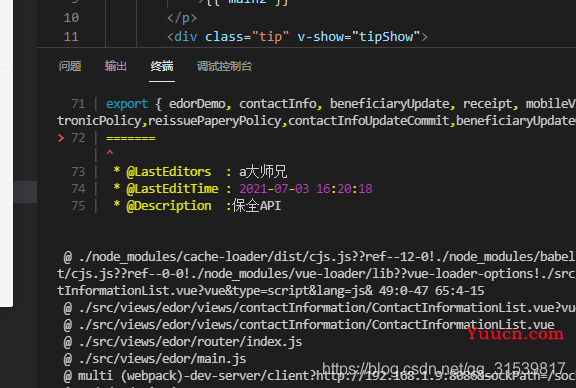Open the 调试控制台 debug console tab
The height and width of the screenshot is (388, 576).
tap(224, 66)
